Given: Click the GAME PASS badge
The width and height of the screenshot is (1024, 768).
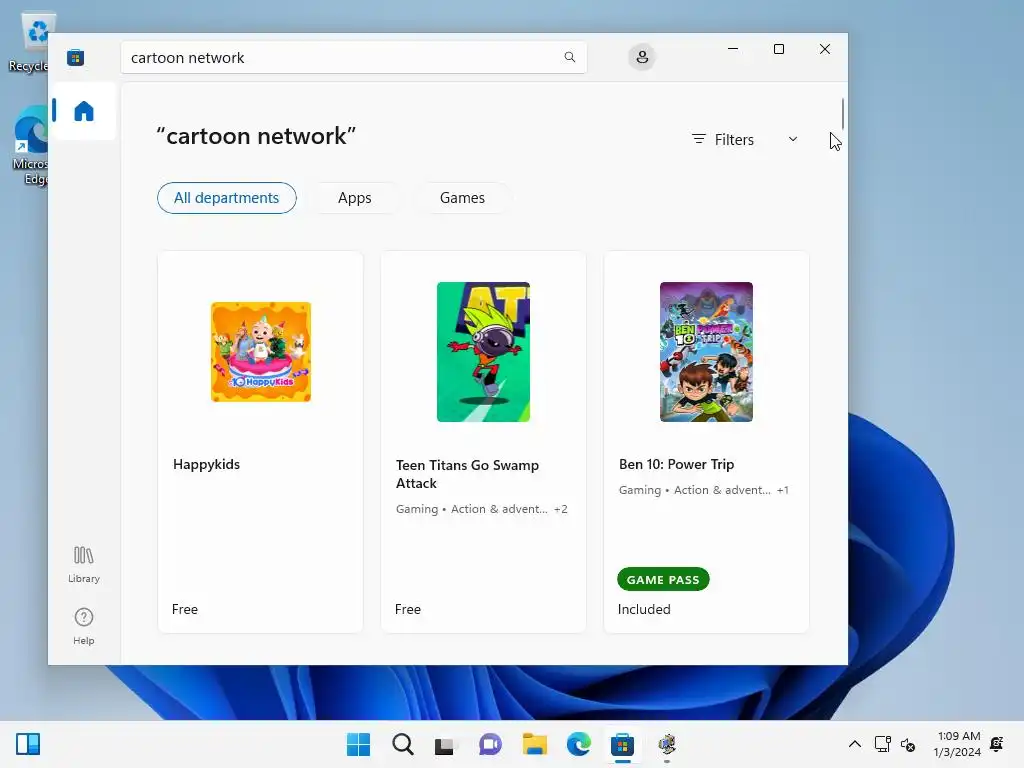Looking at the screenshot, I should click(x=663, y=579).
